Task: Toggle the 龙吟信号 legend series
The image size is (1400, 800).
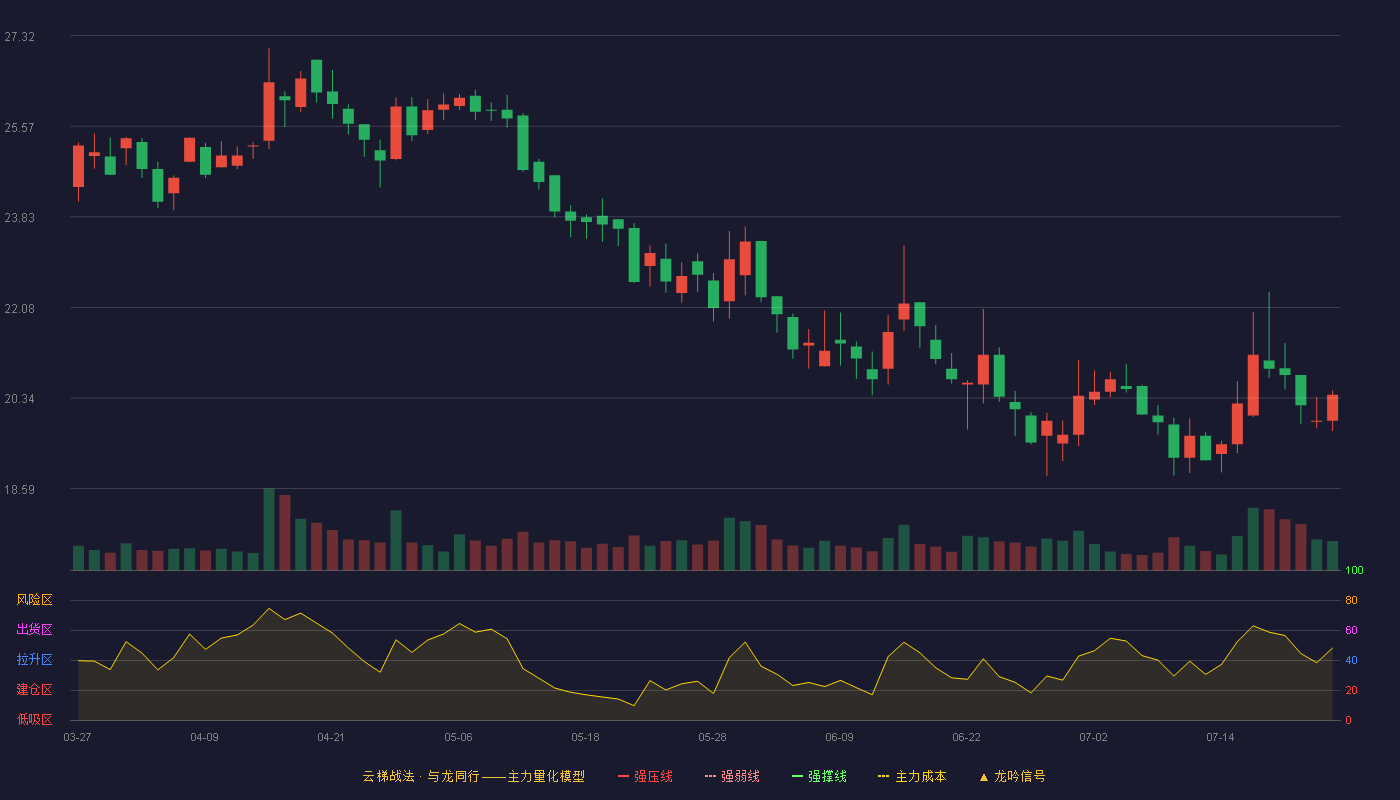Action: [x=1012, y=776]
